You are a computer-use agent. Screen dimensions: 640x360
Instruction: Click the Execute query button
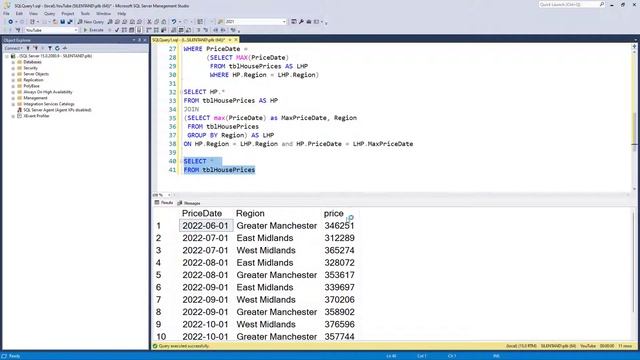pos(93,30)
